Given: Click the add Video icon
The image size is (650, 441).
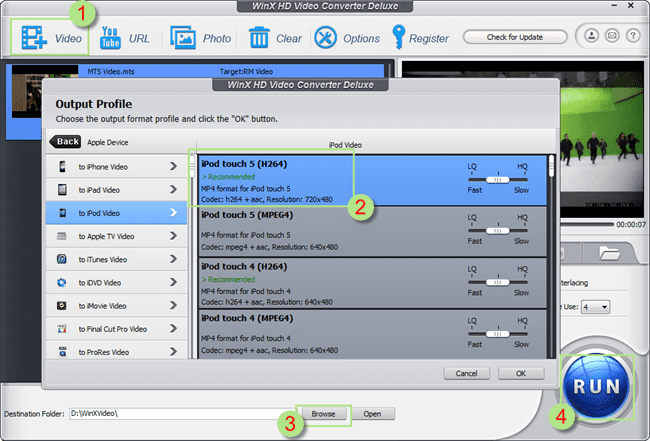Looking at the screenshot, I should coord(34,38).
